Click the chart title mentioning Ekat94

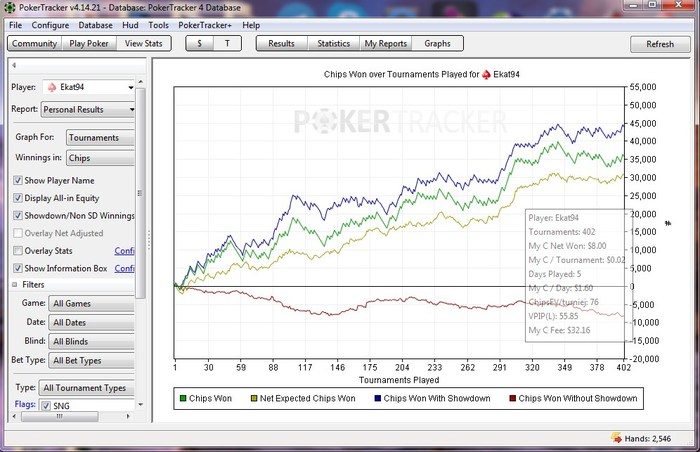coord(421,75)
